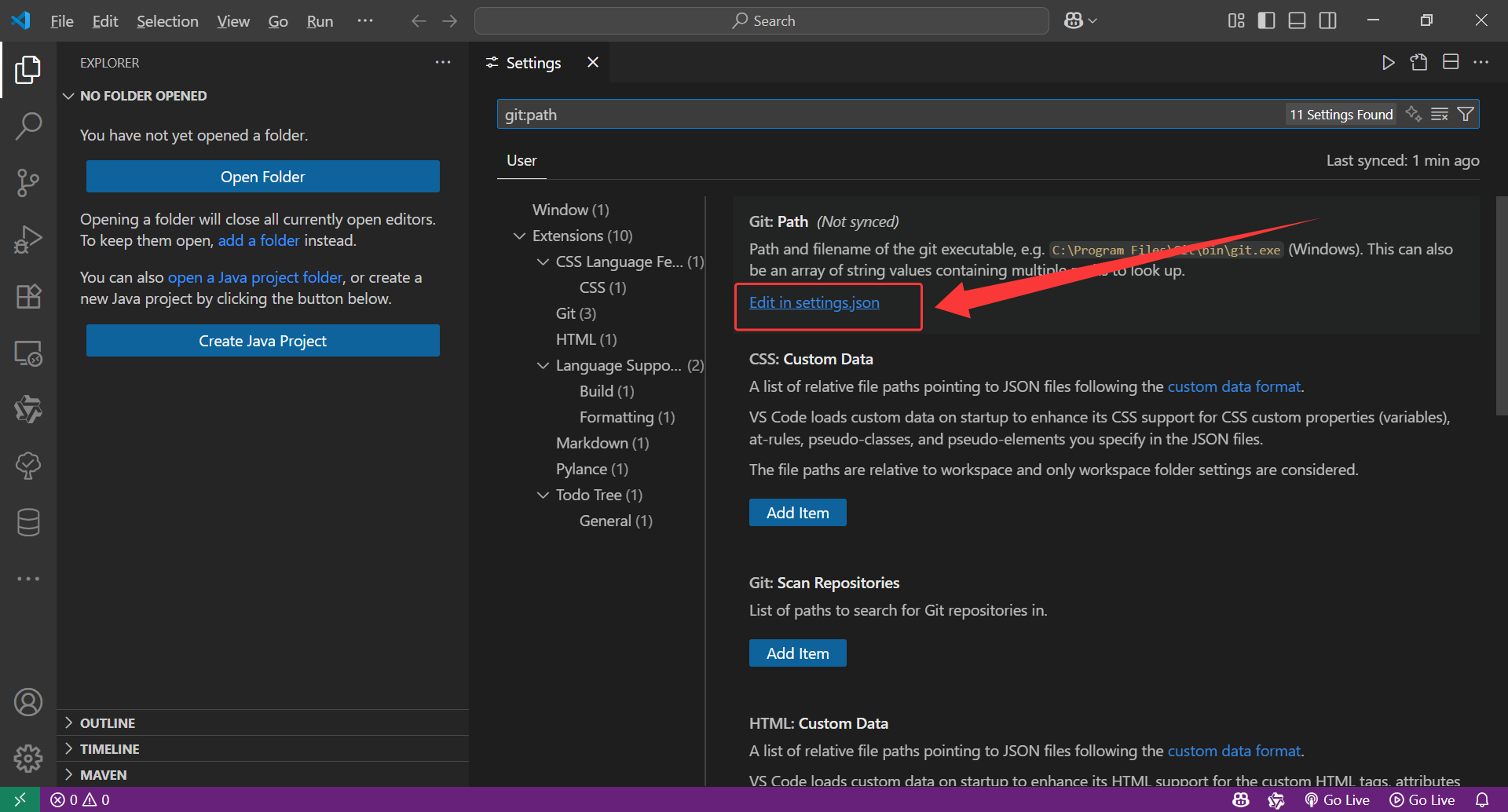Image resolution: width=1508 pixels, height=812 pixels.
Task: Open the Manage gear icon
Action: click(28, 759)
